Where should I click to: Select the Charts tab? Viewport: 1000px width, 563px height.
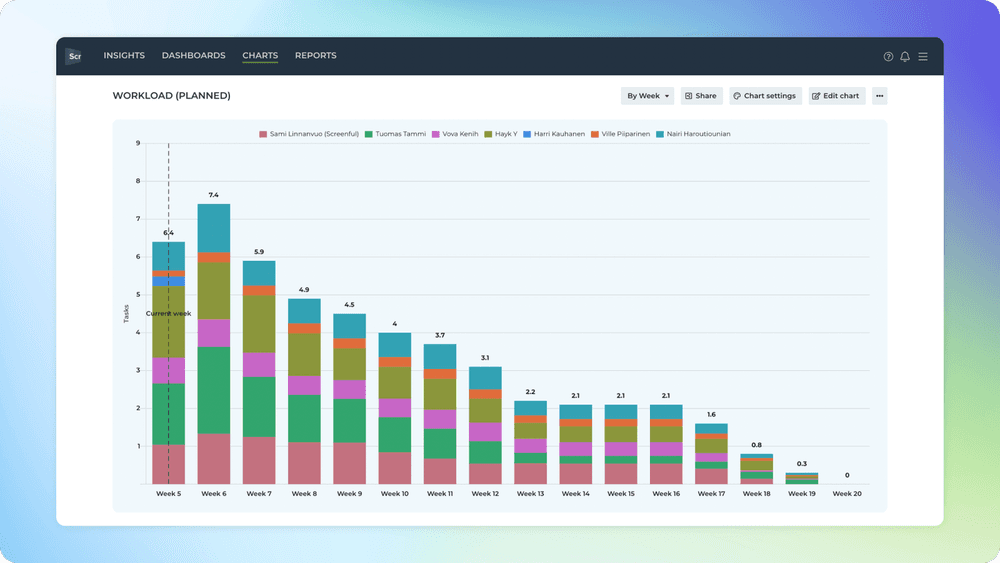click(x=260, y=55)
